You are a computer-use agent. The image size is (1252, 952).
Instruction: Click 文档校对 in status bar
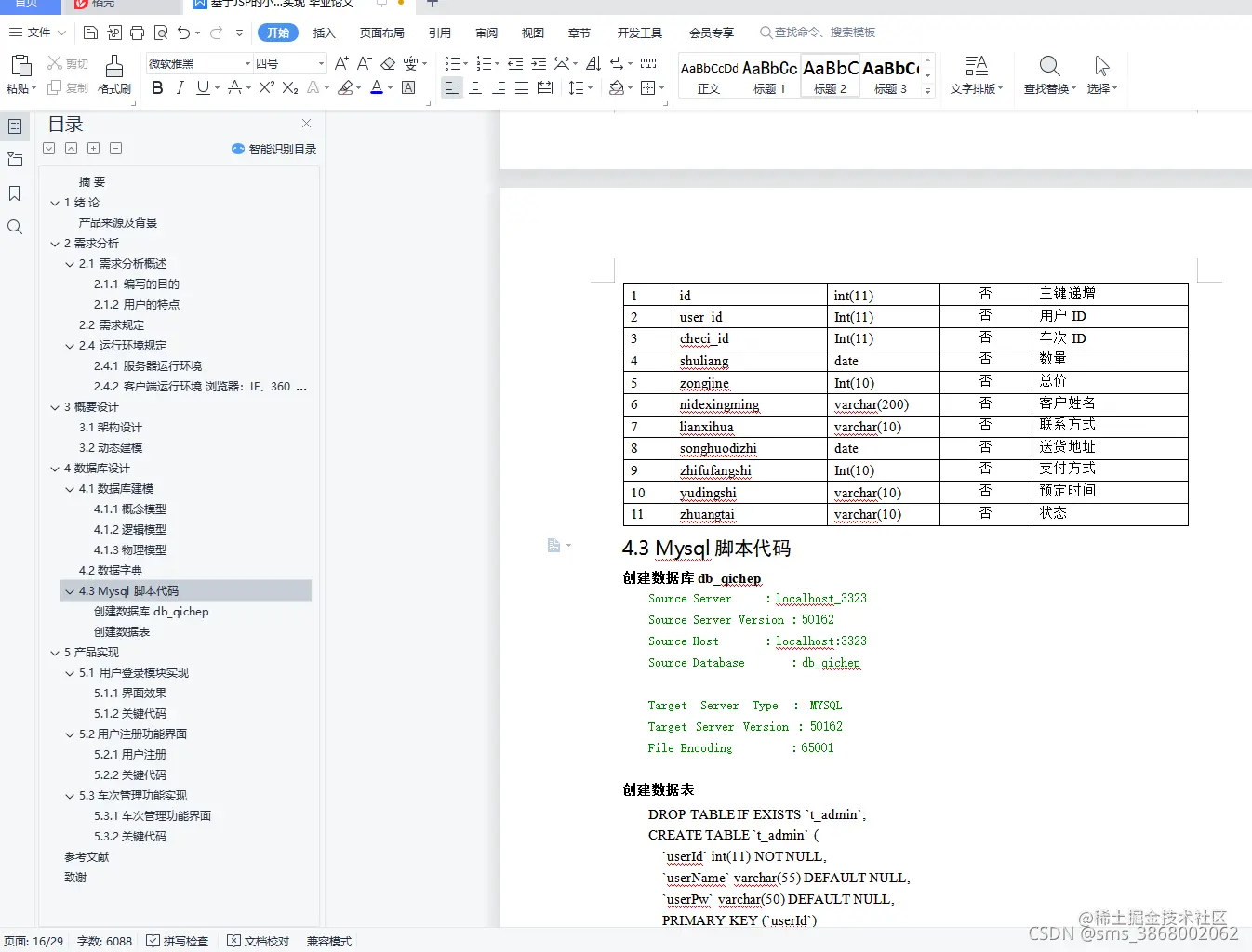(x=259, y=941)
